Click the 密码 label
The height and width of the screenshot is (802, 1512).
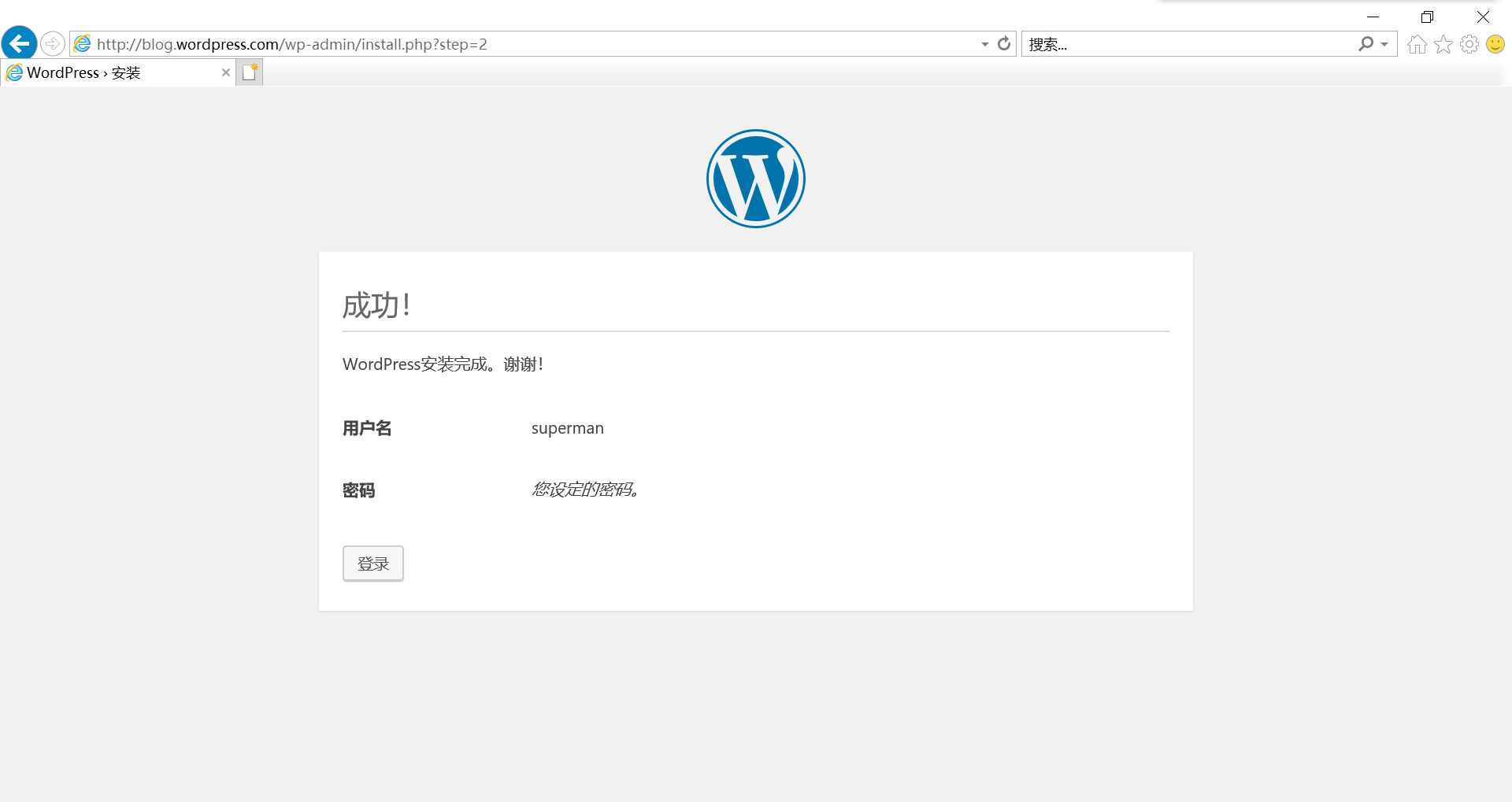[359, 490]
